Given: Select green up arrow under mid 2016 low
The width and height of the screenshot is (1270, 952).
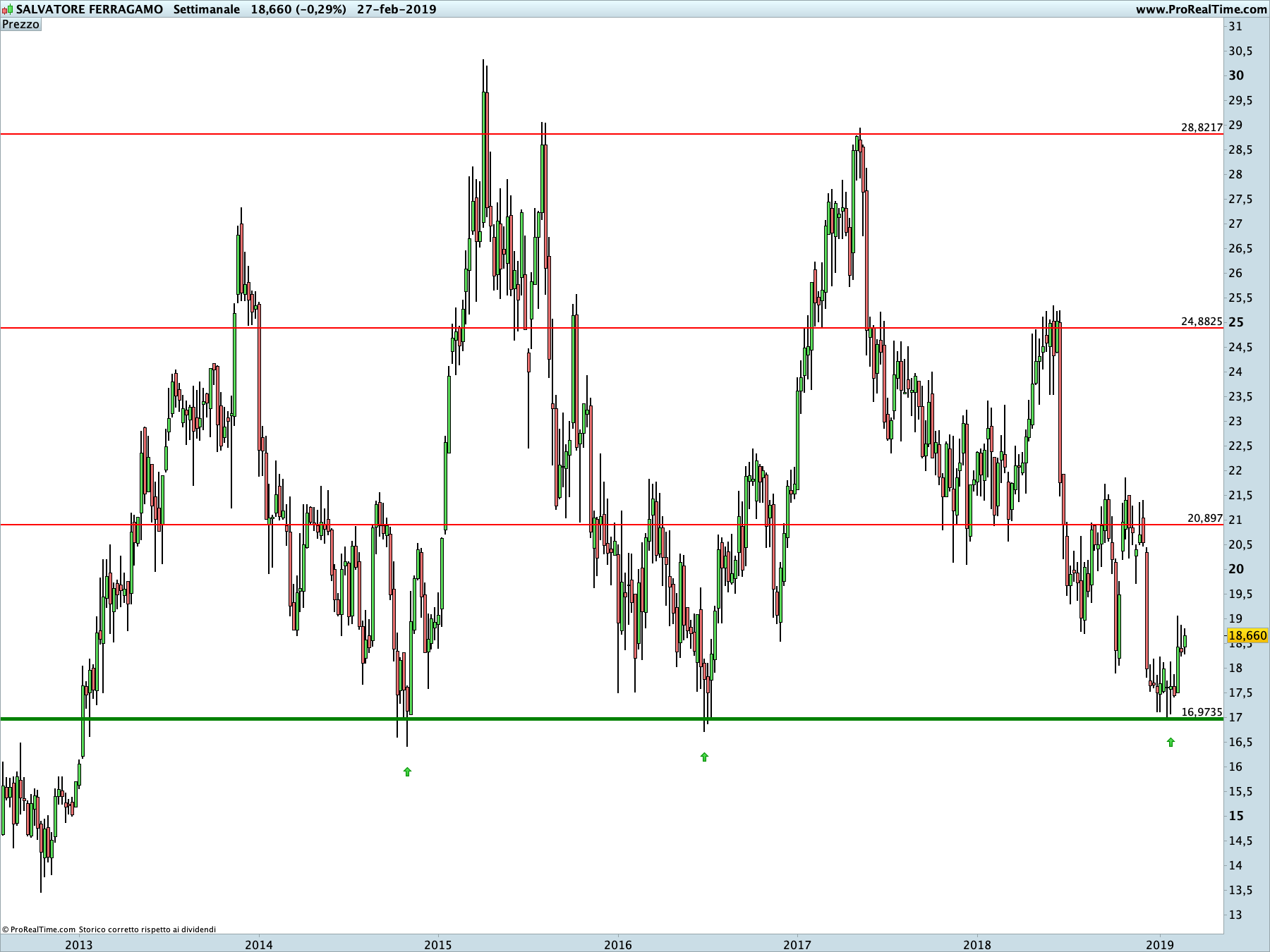Looking at the screenshot, I should [x=704, y=757].
